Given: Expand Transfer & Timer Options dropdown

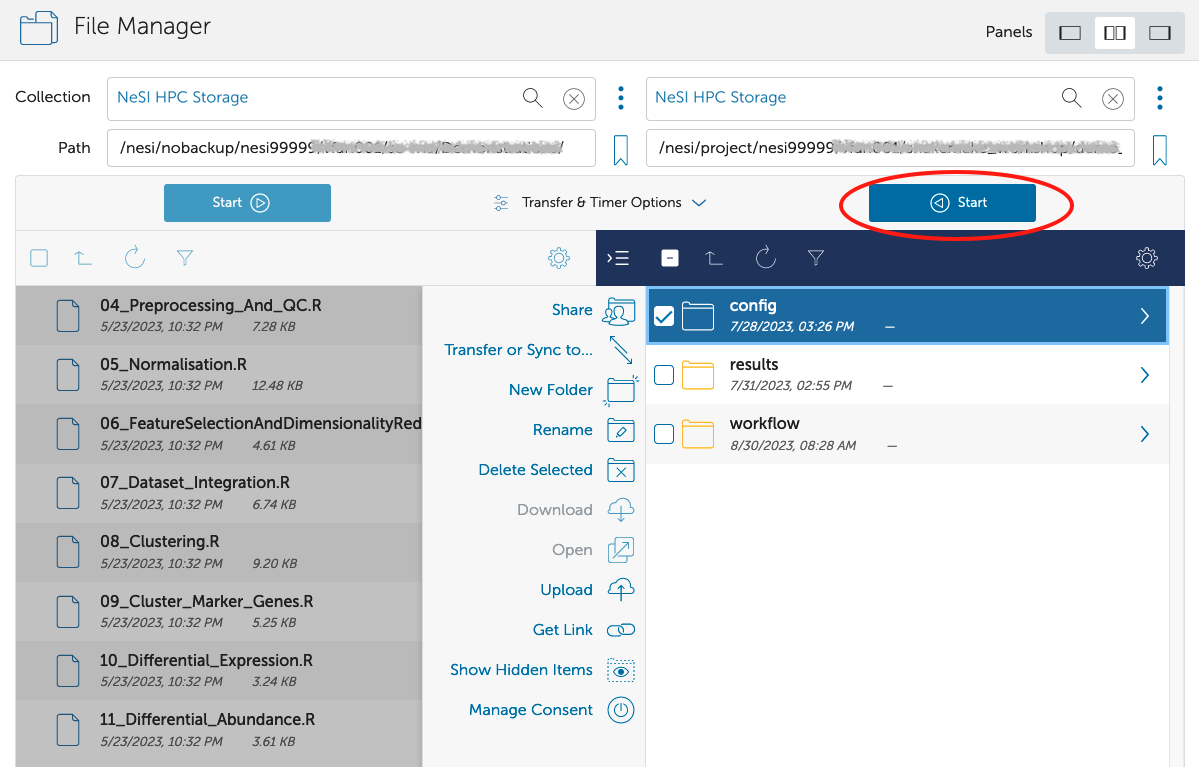Looking at the screenshot, I should 600,203.
